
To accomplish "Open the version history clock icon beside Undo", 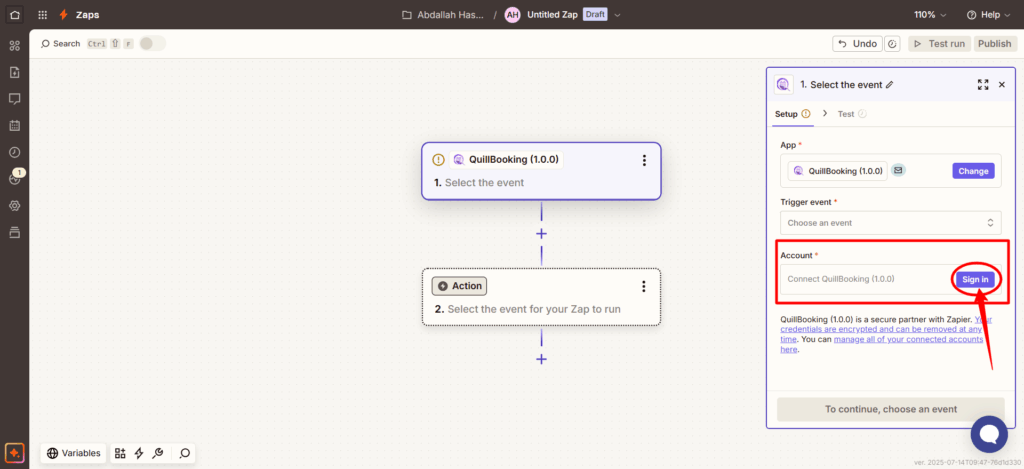I will click(x=892, y=44).
